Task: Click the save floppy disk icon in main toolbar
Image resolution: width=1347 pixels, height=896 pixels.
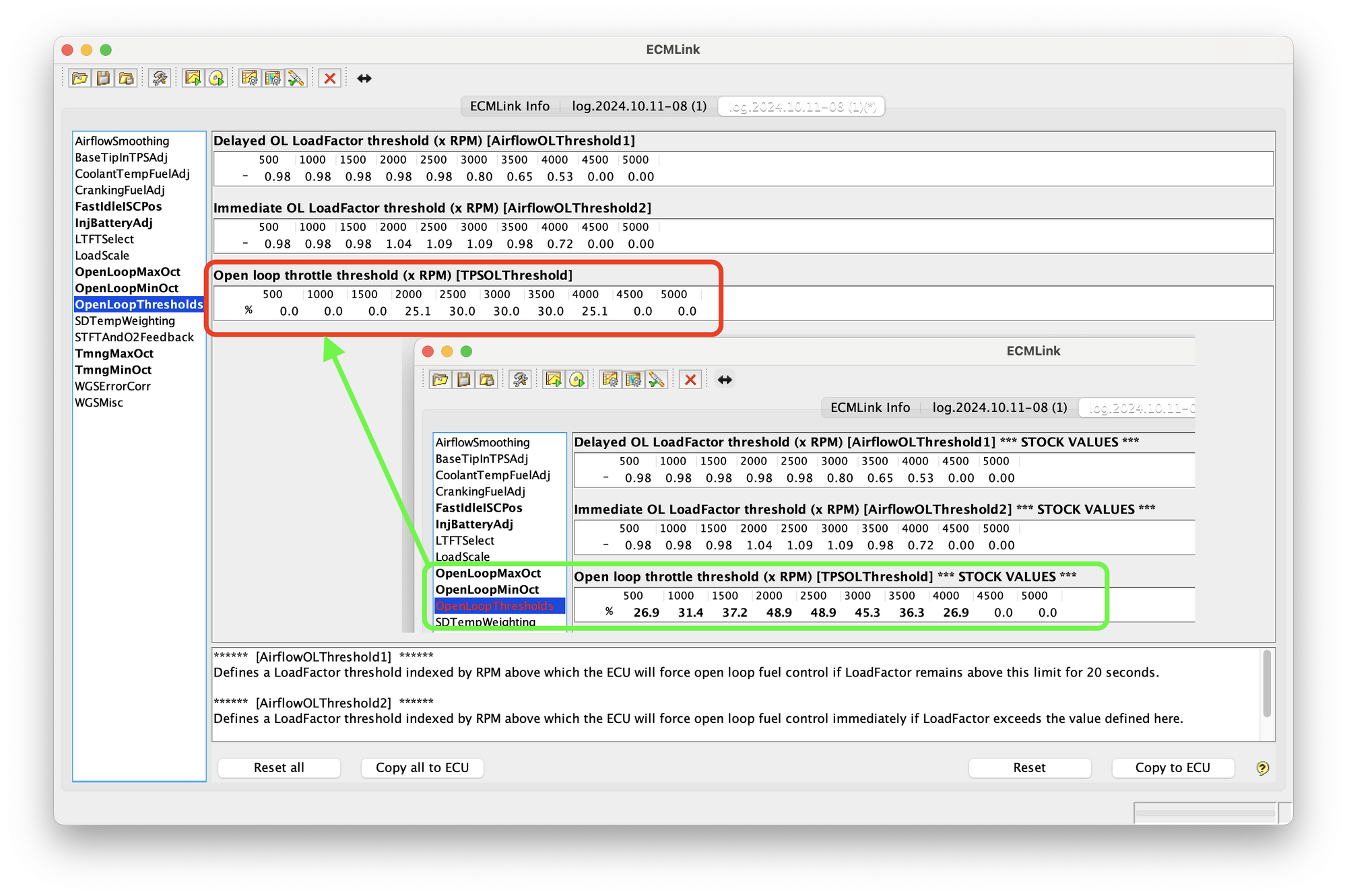Action: point(103,78)
